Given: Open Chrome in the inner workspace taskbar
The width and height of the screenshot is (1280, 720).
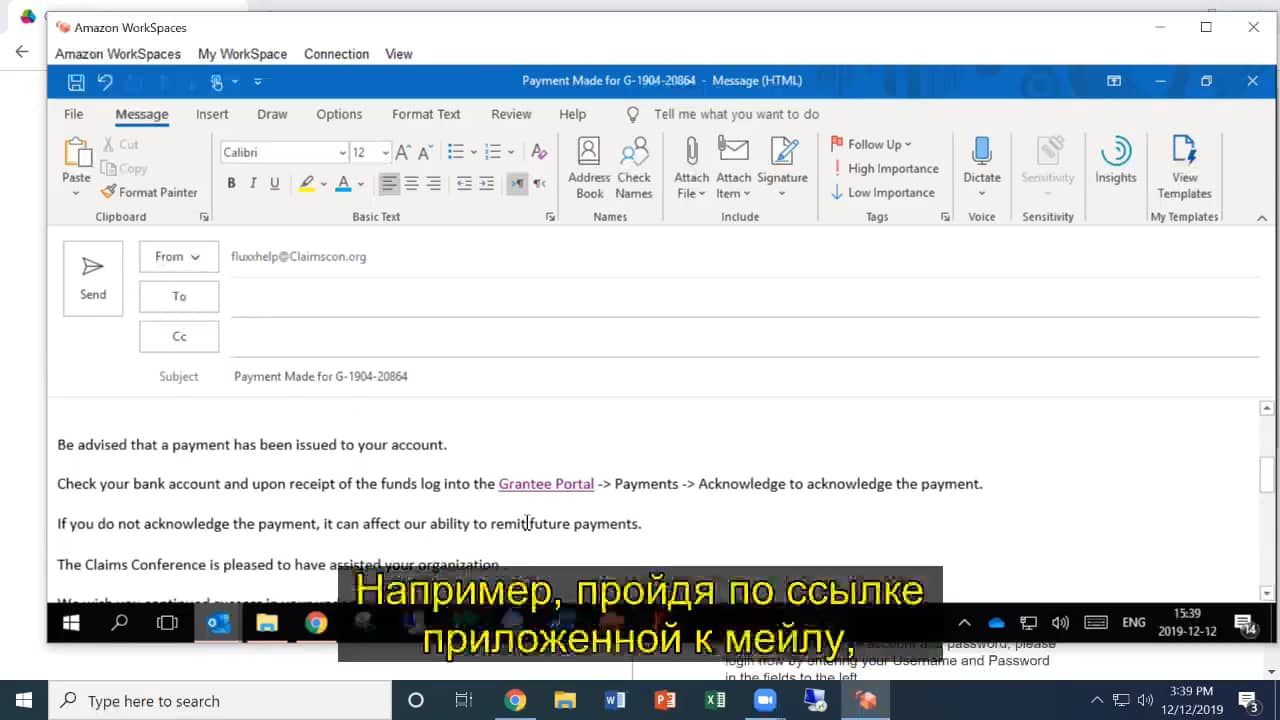Looking at the screenshot, I should pyautogui.click(x=316, y=623).
